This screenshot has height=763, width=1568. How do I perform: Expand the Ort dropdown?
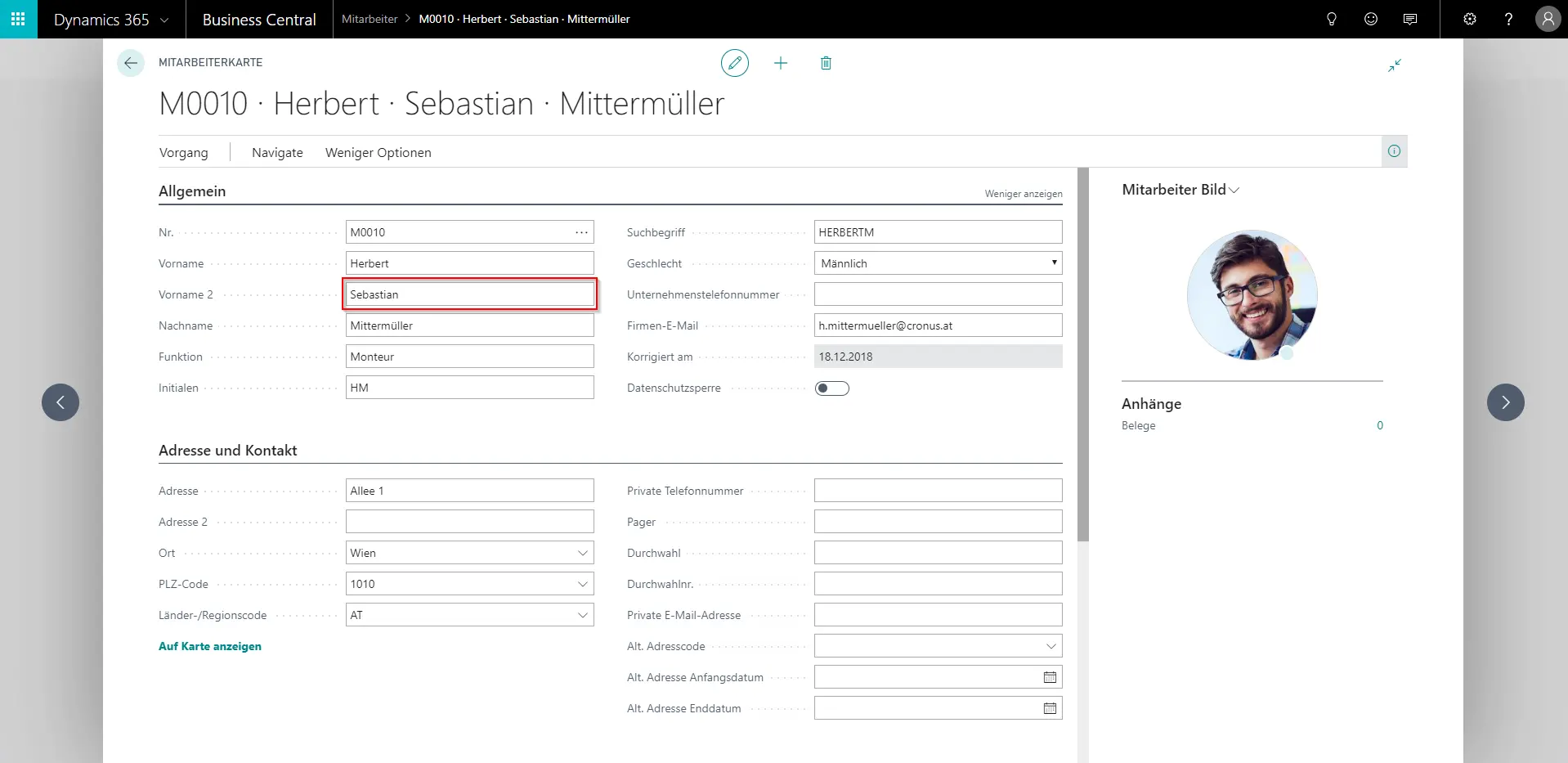583,553
